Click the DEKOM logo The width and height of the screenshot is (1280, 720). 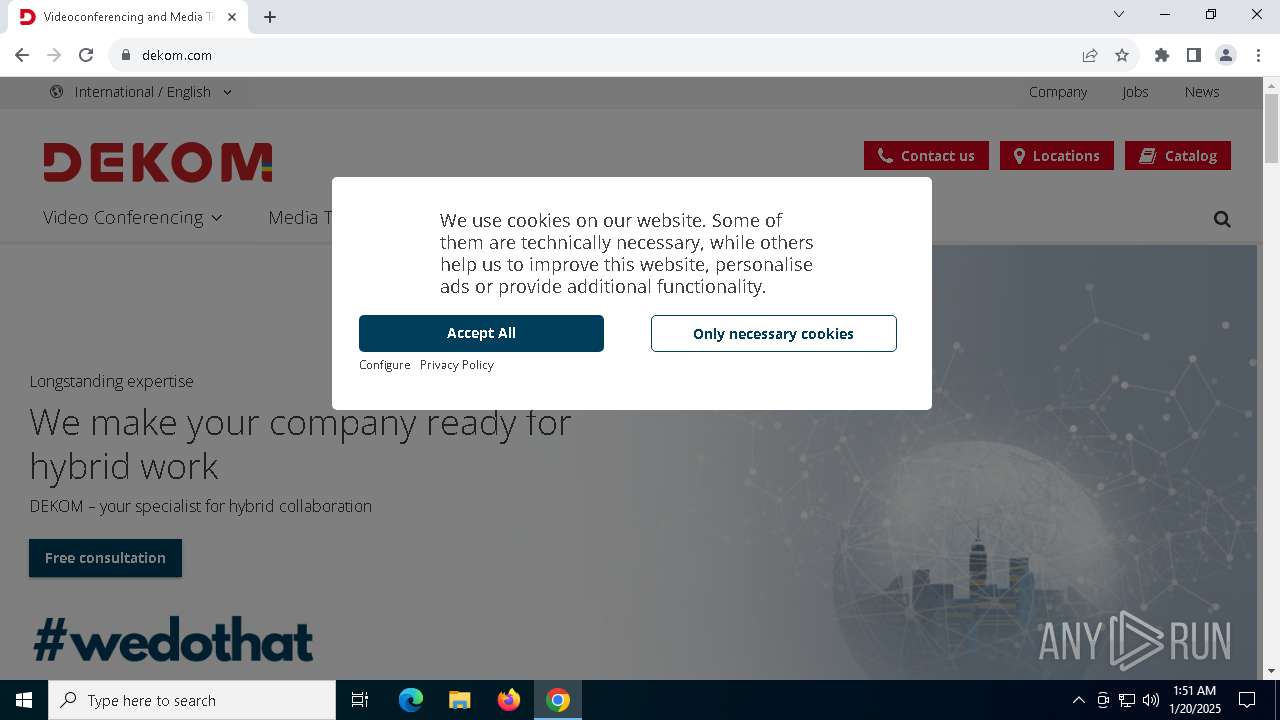point(158,162)
